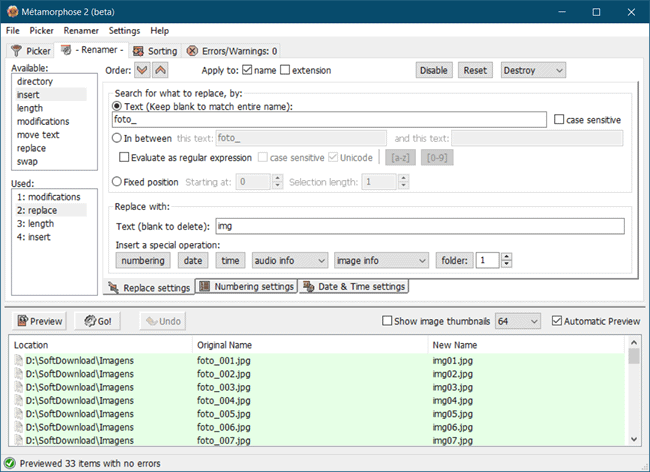Image resolution: width=650 pixels, height=472 pixels.
Task: Open the 'Date & Time settings' tab
Action: (x=354, y=286)
